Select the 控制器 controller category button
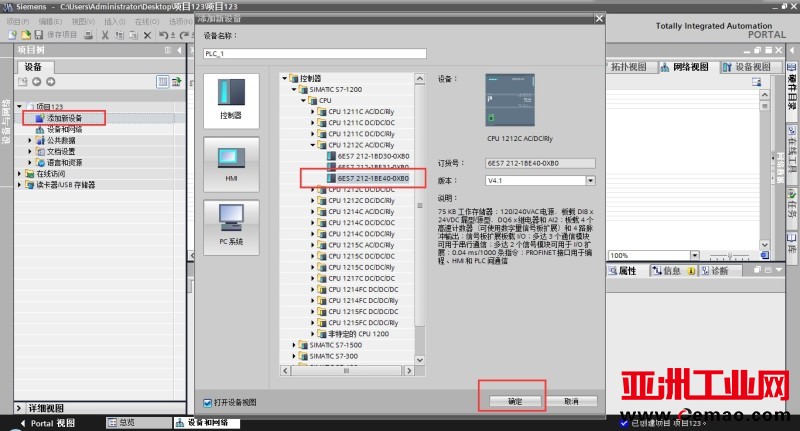This screenshot has height=431, width=800. click(x=231, y=100)
